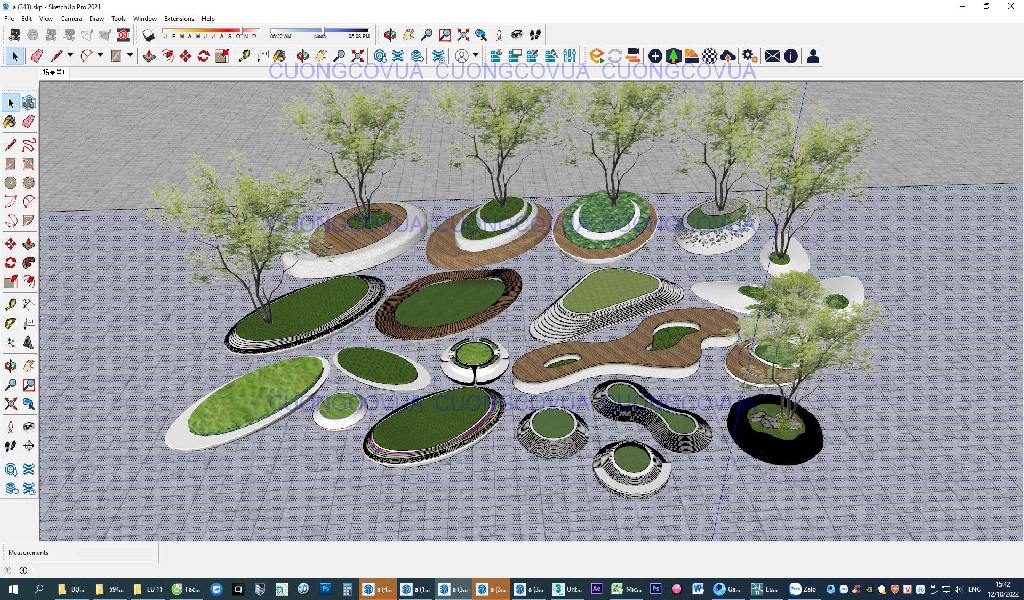Toggle shadows display button

click(x=149, y=35)
